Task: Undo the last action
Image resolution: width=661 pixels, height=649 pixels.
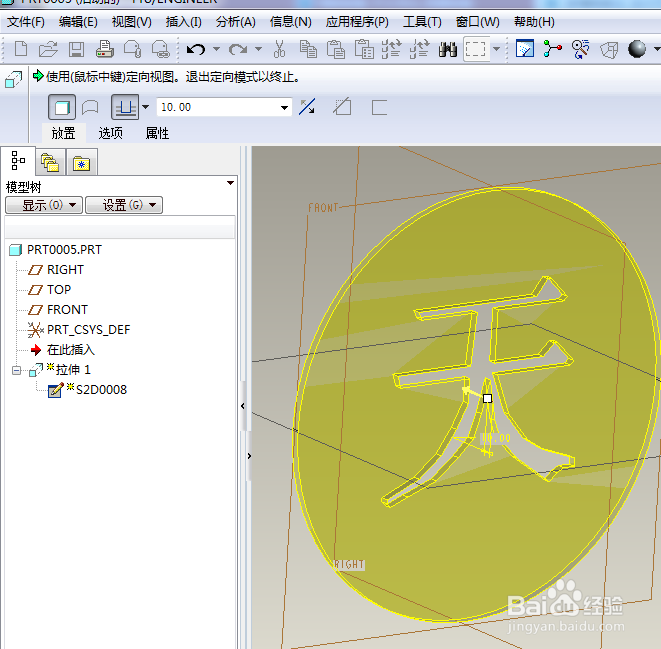Action: point(196,49)
